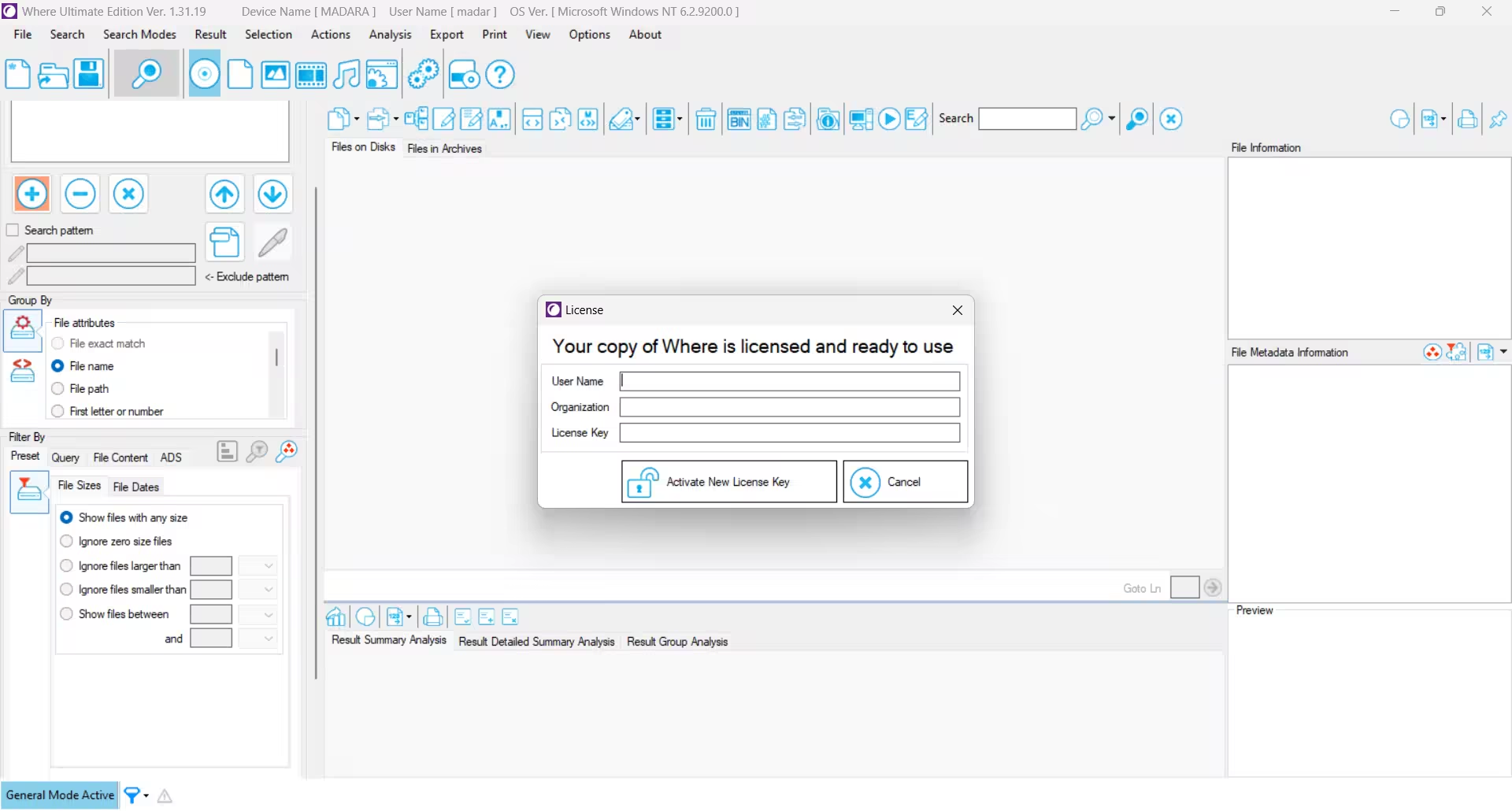Expand the File Metadata Information dropdown arrow
Viewport: 1512px width, 811px height.
tap(1503, 352)
